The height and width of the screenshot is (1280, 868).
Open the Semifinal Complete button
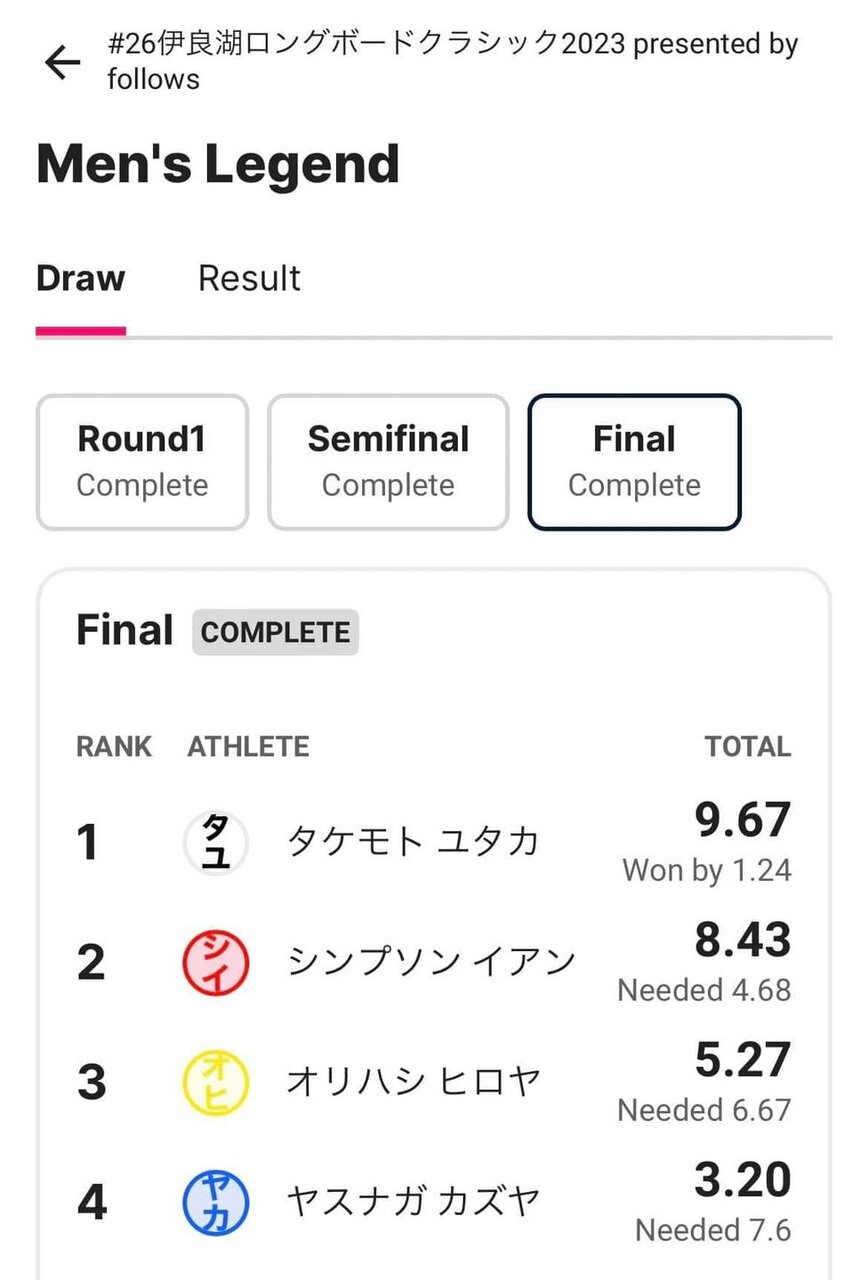tap(388, 461)
